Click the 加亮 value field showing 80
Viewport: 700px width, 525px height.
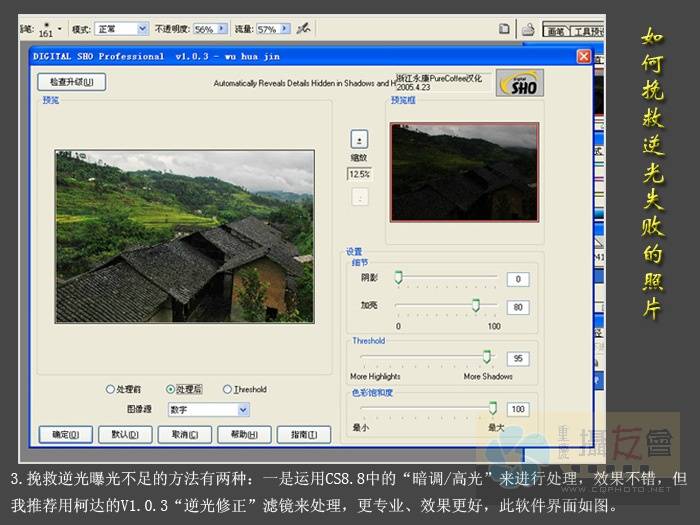(x=518, y=307)
